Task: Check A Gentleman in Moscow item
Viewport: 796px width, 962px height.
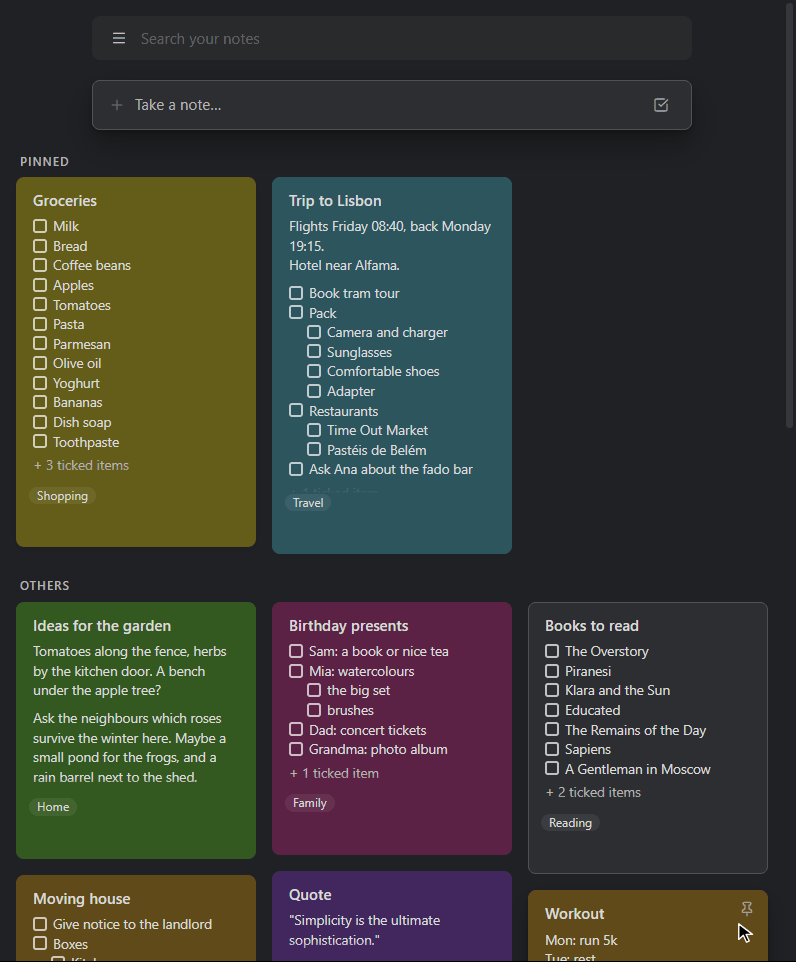Action: (x=552, y=769)
